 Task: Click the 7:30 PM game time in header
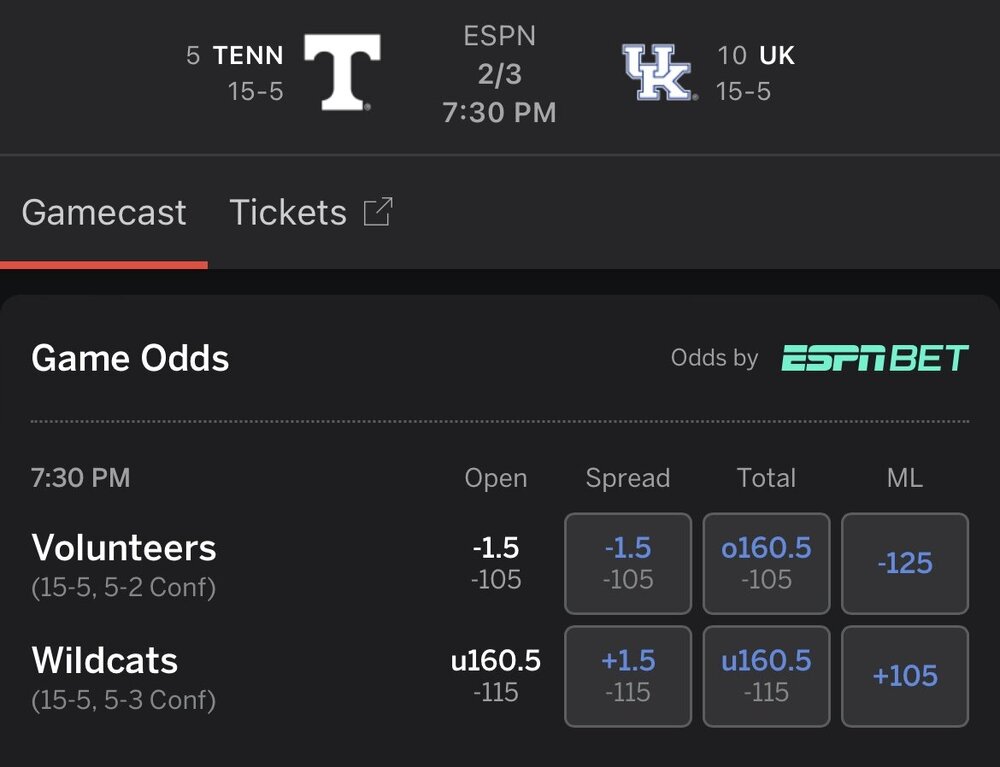click(499, 112)
